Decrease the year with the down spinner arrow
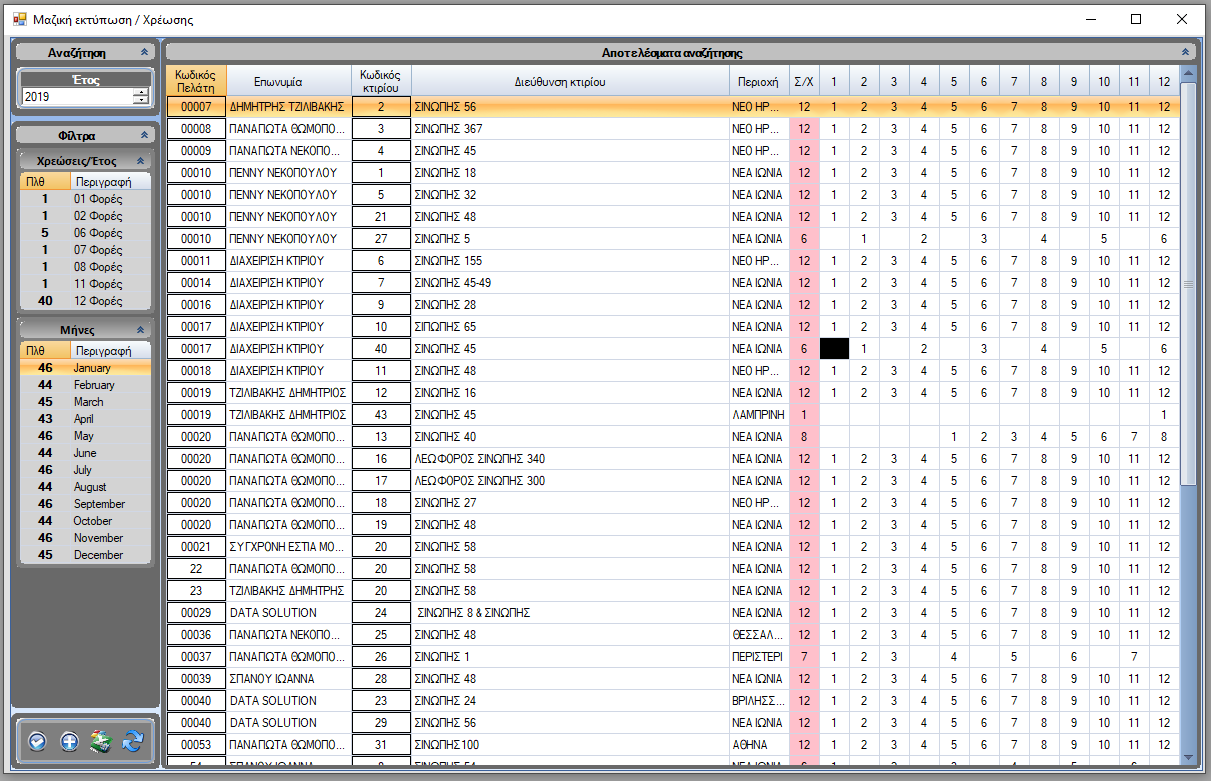 click(140, 101)
